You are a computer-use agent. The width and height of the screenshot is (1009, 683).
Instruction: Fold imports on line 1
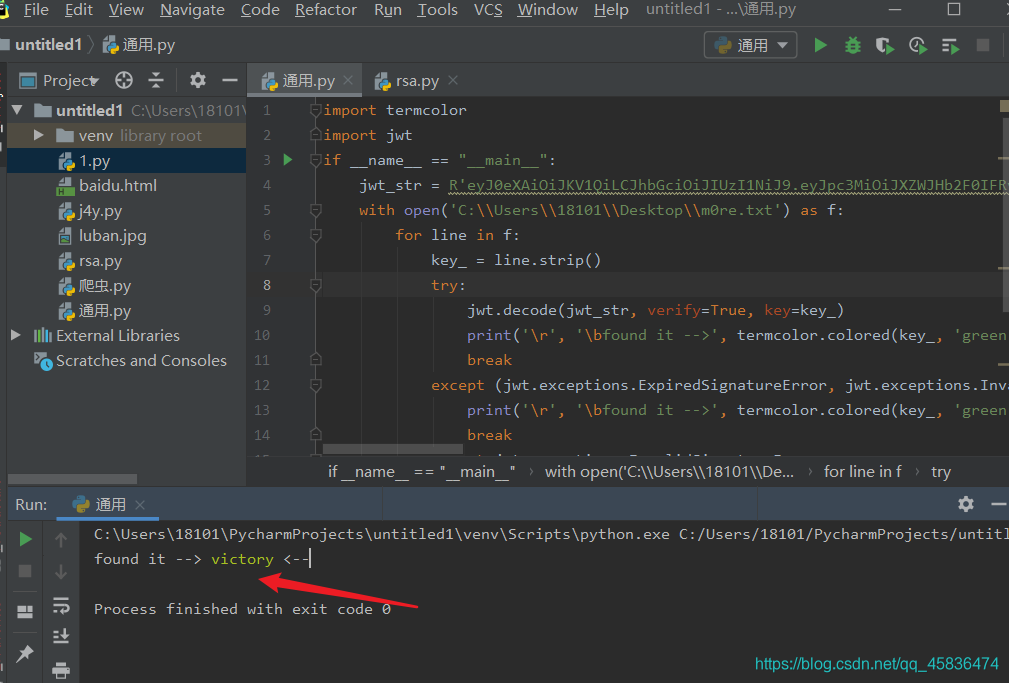pyautogui.click(x=315, y=110)
